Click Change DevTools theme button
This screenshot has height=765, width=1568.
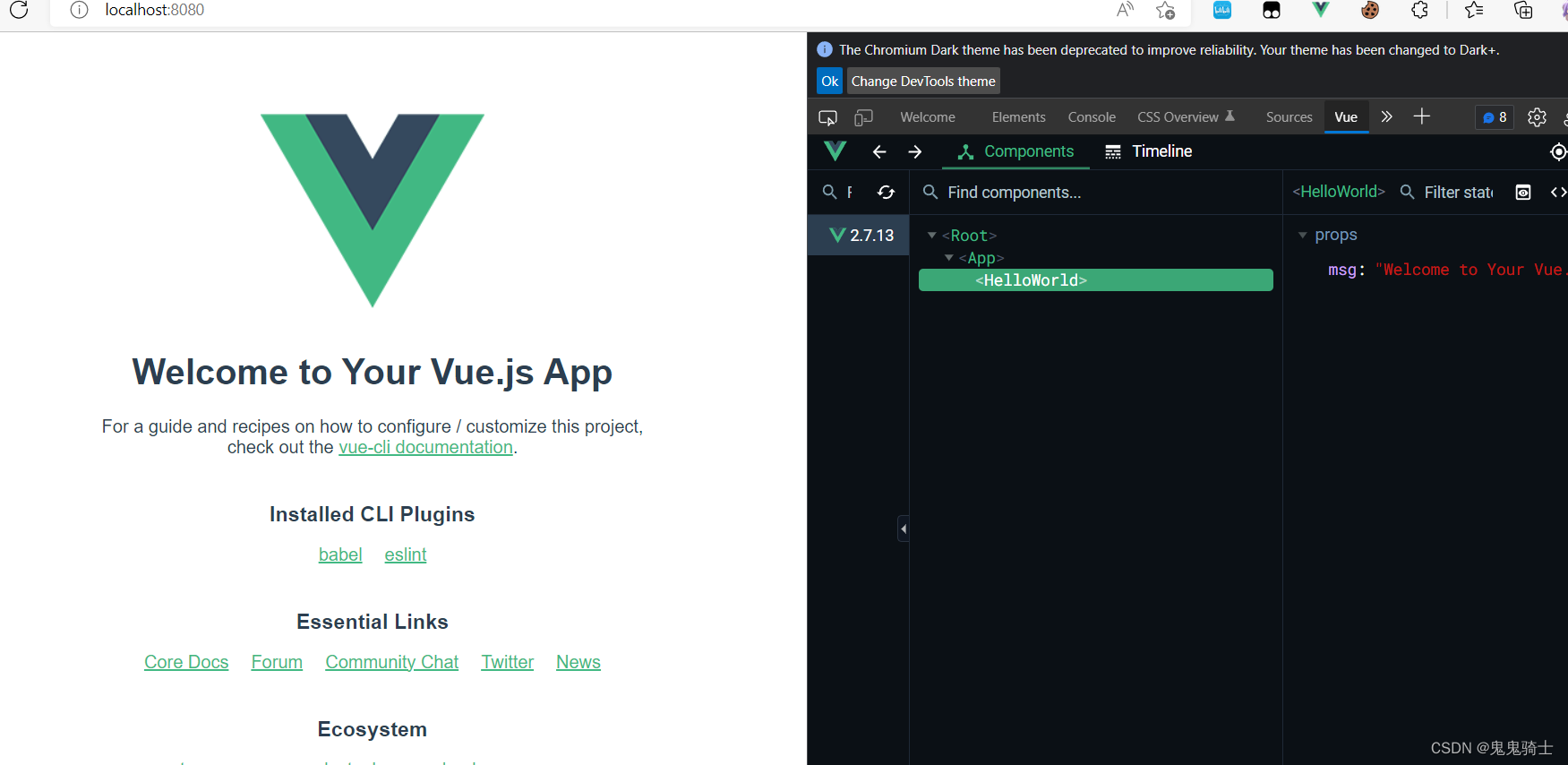[923, 82]
